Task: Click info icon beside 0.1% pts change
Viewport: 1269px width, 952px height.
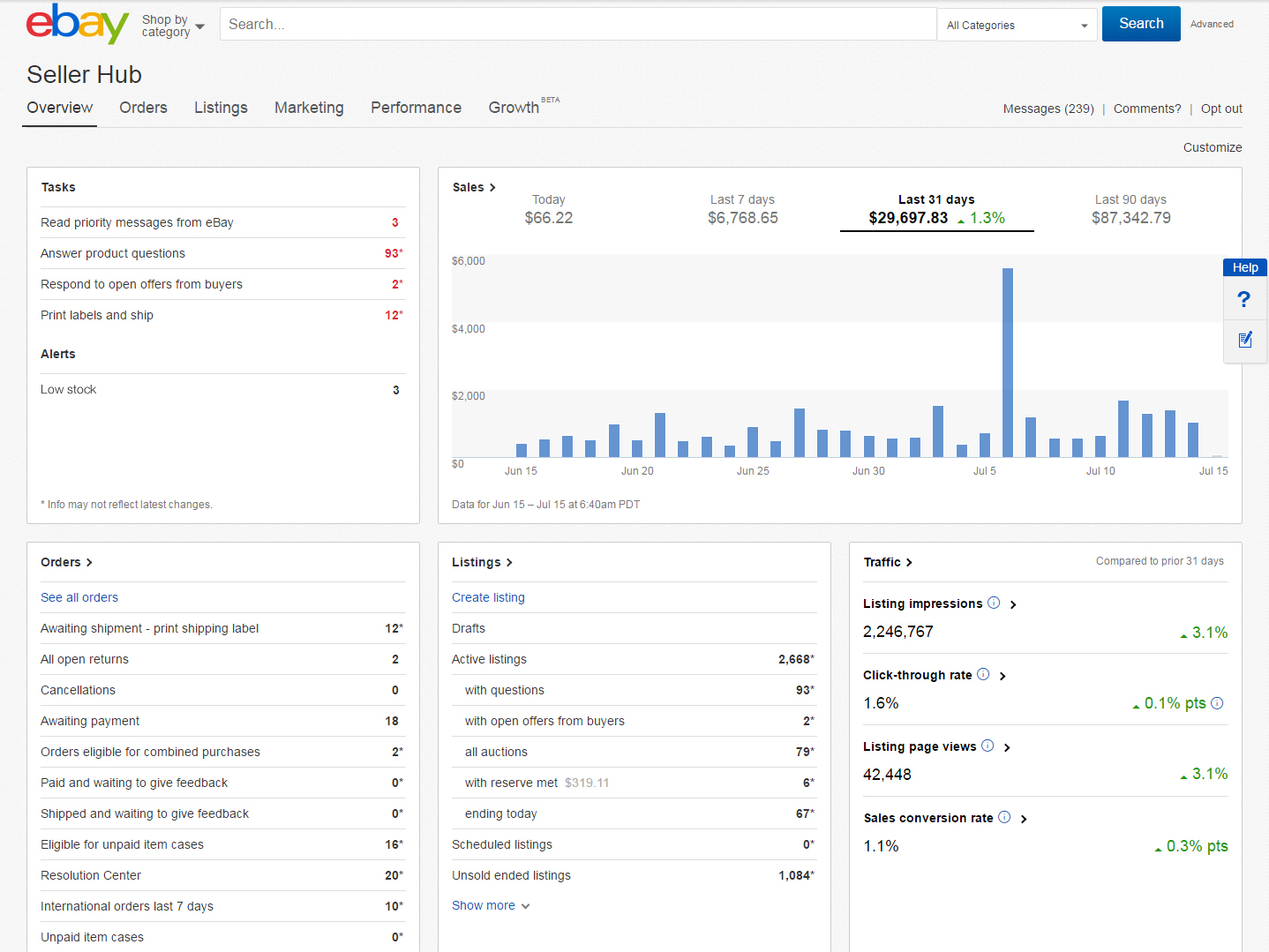Action: [1217, 703]
